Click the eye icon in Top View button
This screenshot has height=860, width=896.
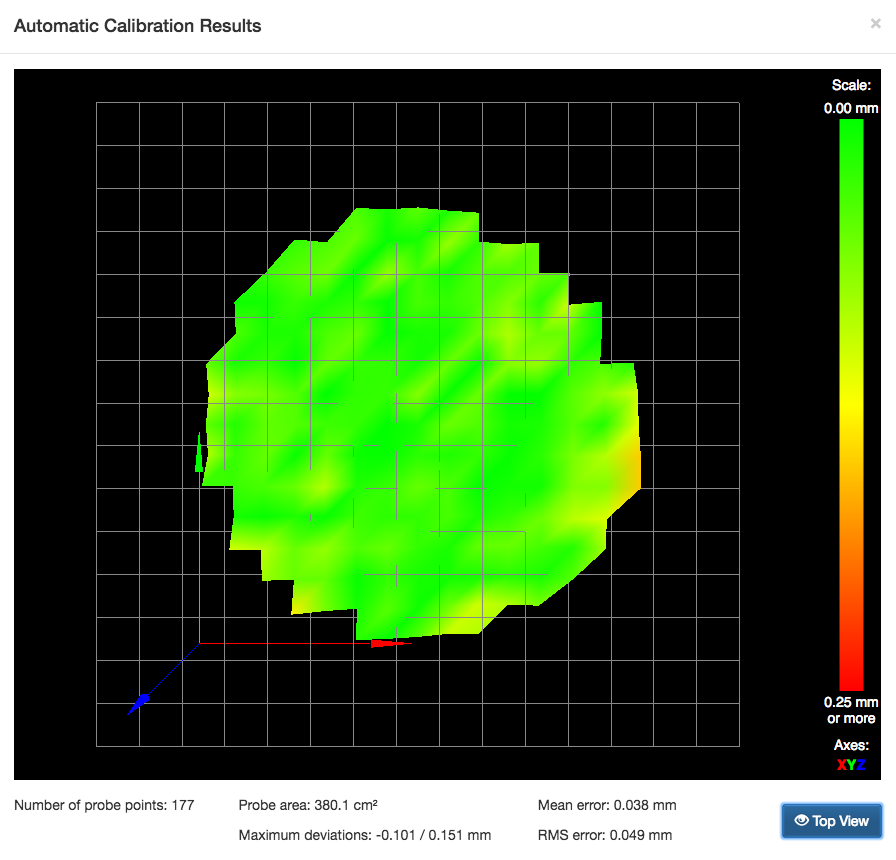[x=801, y=821]
